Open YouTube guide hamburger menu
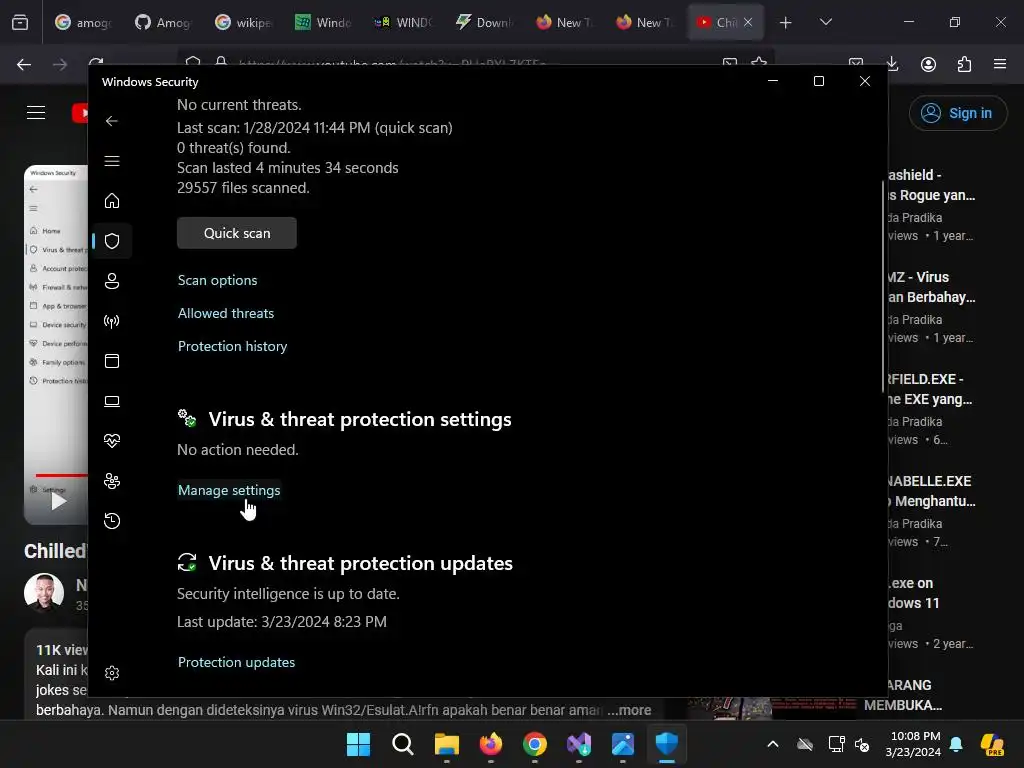 point(36,112)
